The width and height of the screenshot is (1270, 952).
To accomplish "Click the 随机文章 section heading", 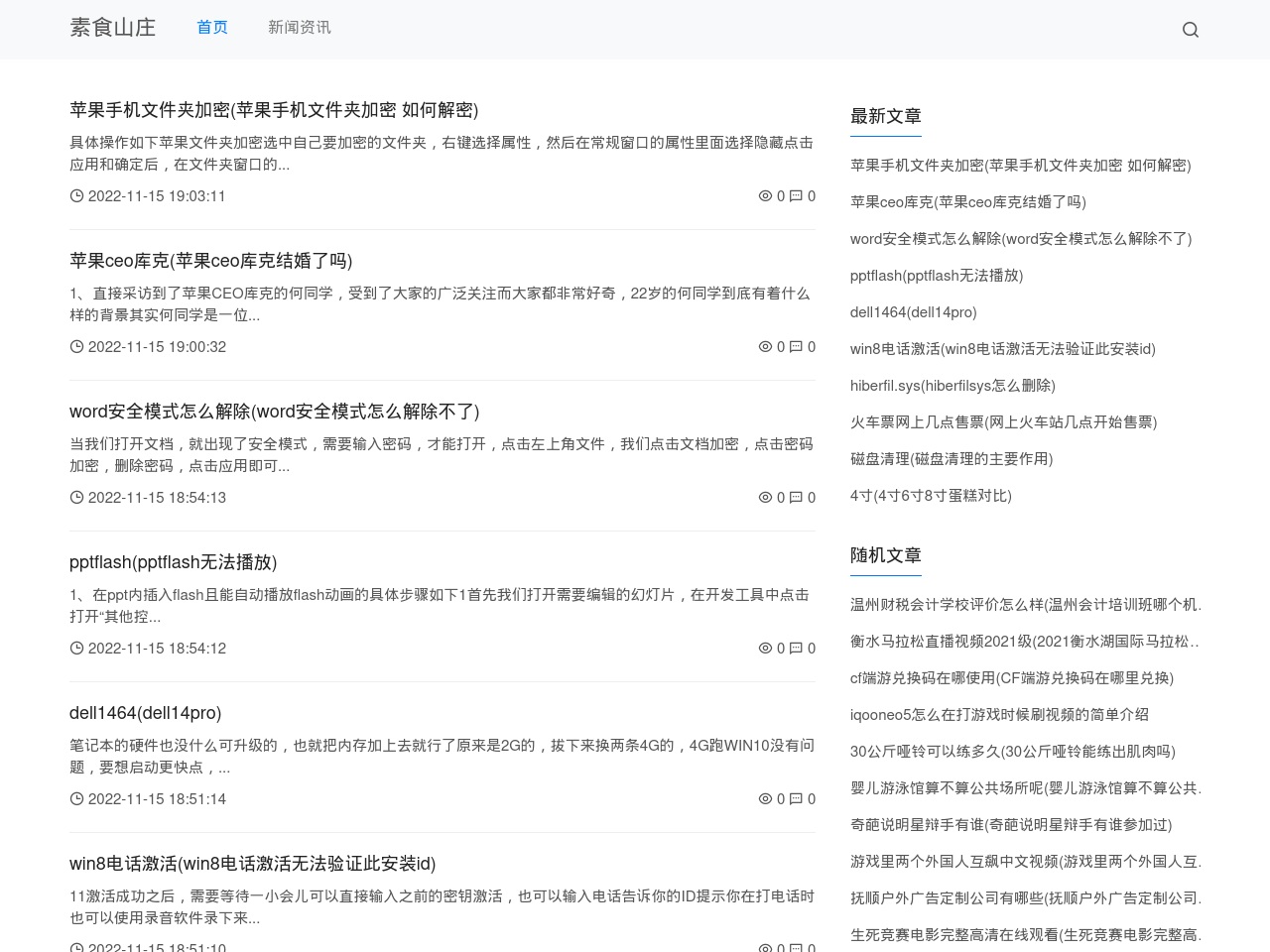I will click(886, 555).
